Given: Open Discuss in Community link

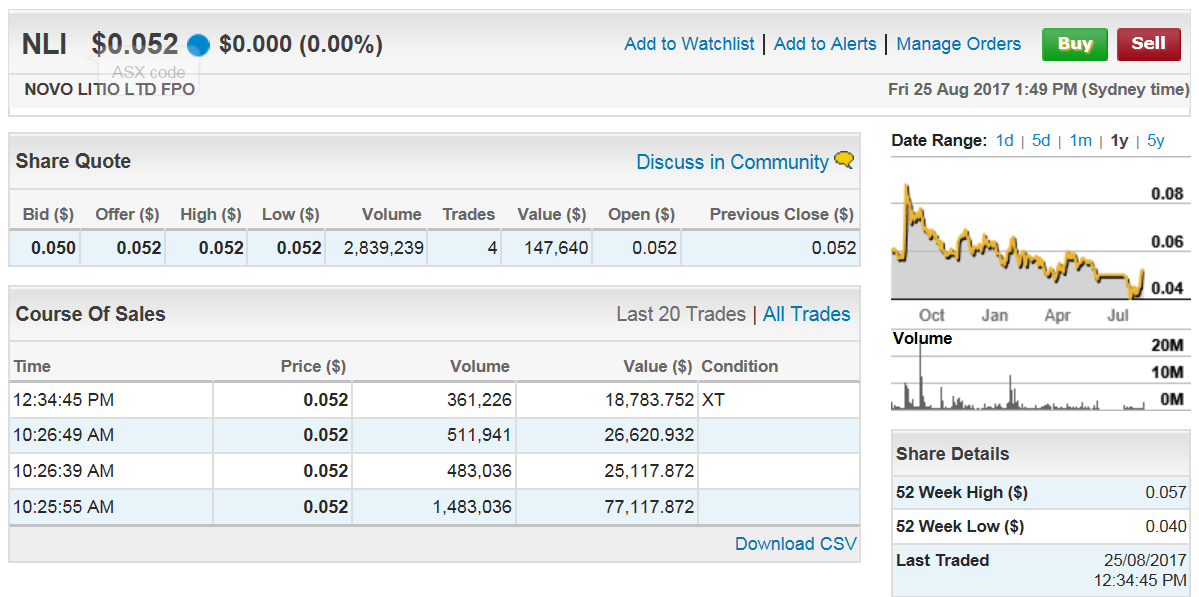Looking at the screenshot, I should click(x=732, y=162).
